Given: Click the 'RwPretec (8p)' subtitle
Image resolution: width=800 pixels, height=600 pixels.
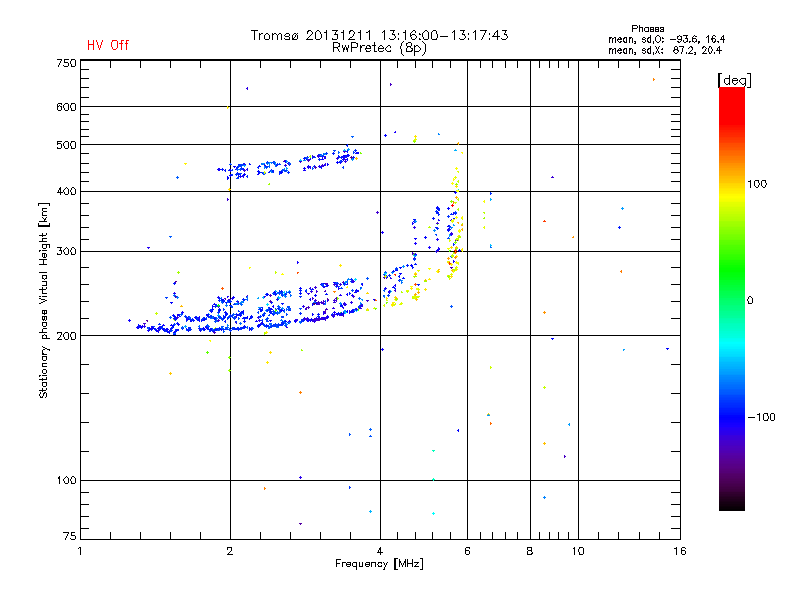Looking at the screenshot, I should pyautogui.click(x=379, y=48).
